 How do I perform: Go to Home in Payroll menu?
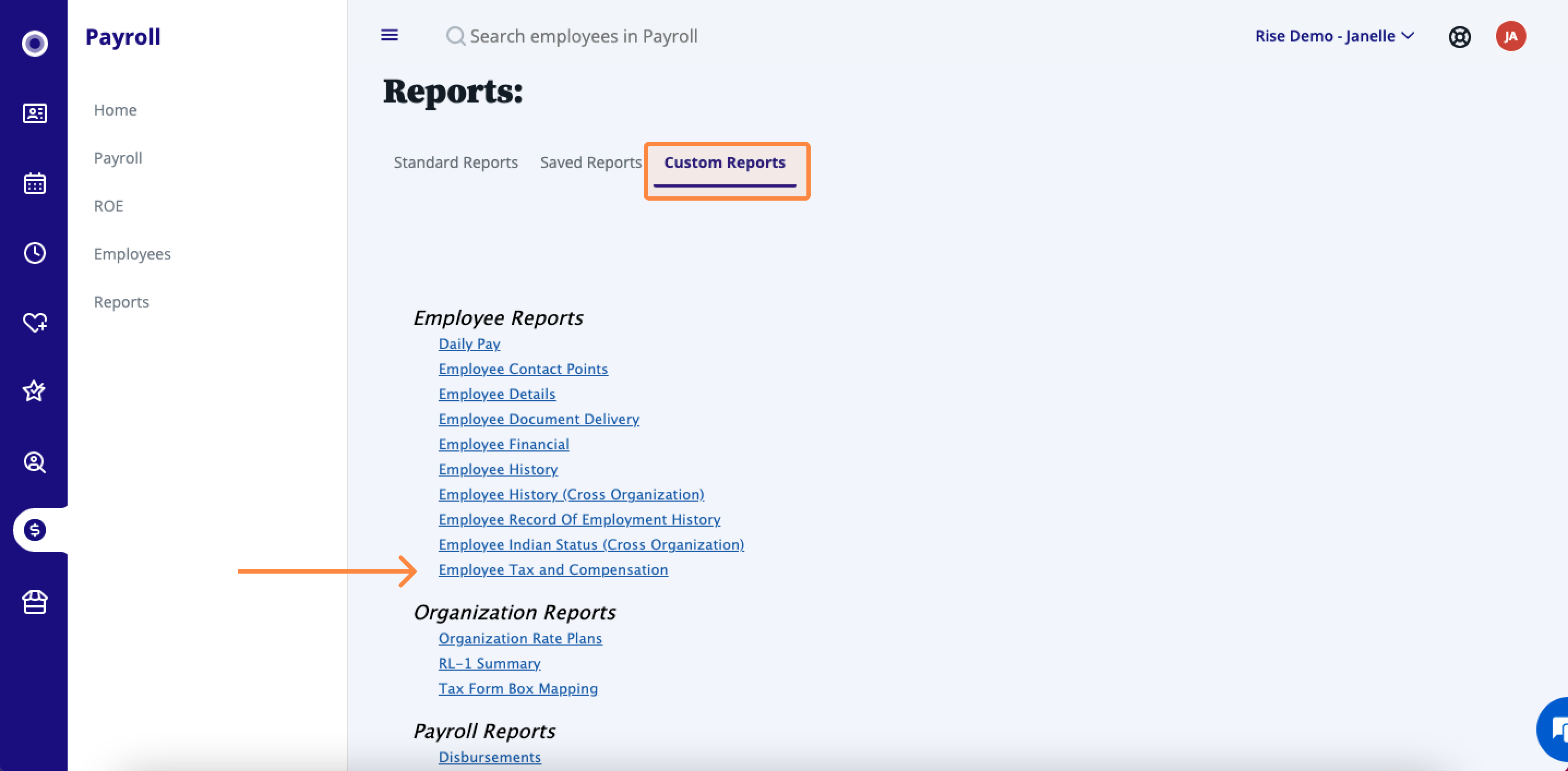pos(115,110)
